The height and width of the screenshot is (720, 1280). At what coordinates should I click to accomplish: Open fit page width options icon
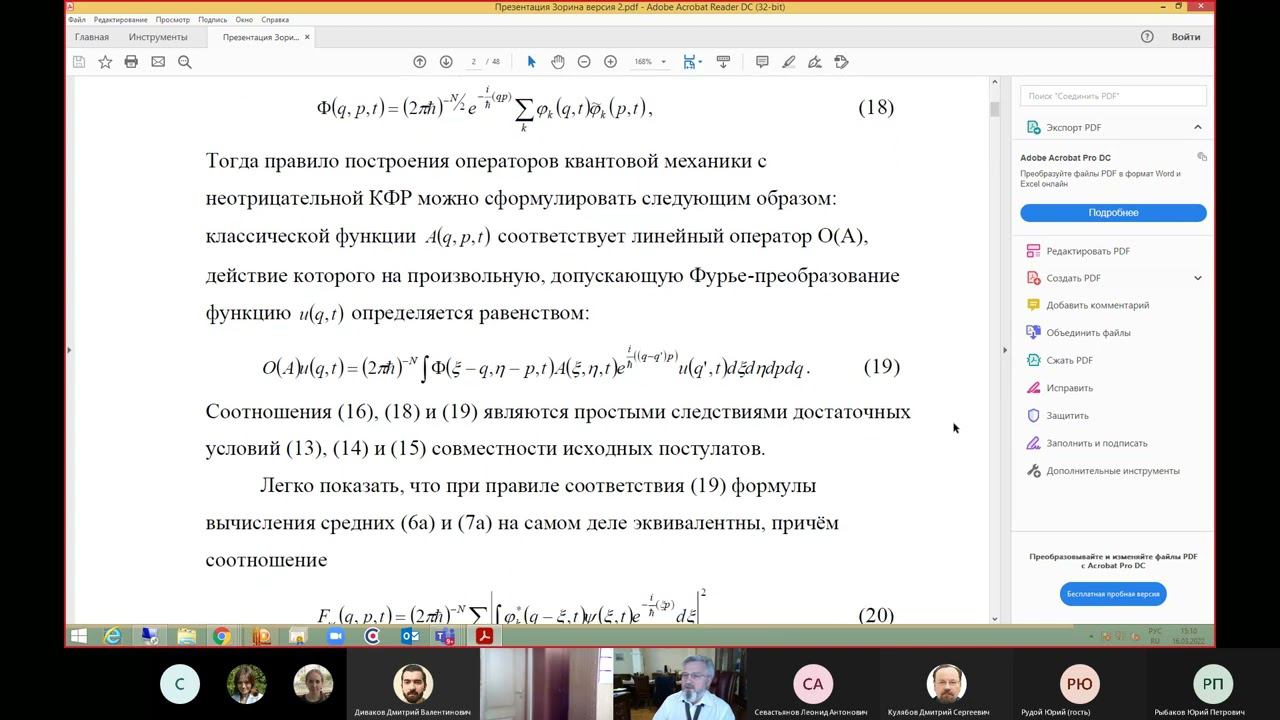click(x=692, y=62)
